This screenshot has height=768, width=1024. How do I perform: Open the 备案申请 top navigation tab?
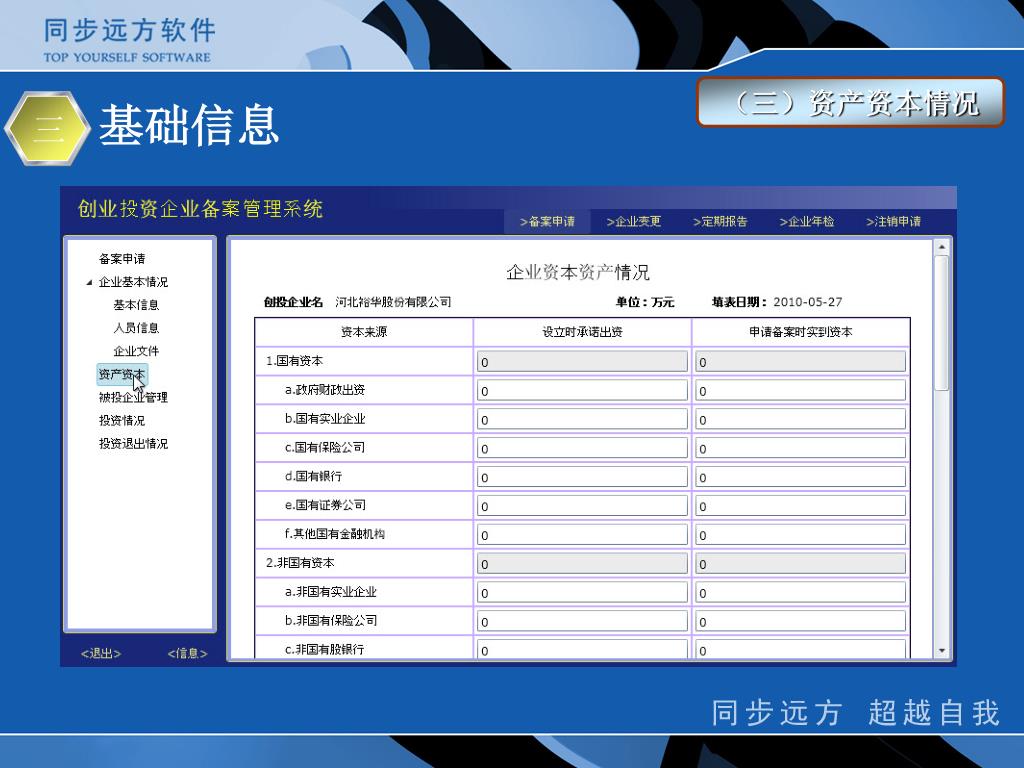pyautogui.click(x=547, y=222)
